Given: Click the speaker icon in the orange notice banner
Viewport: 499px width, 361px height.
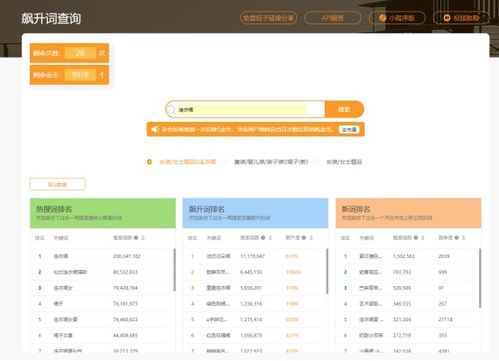Looking at the screenshot, I should point(155,129).
